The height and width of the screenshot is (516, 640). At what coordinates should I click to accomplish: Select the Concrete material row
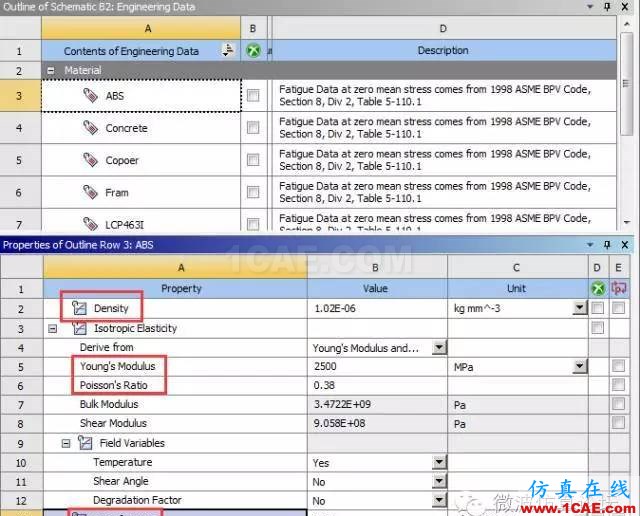point(141,128)
